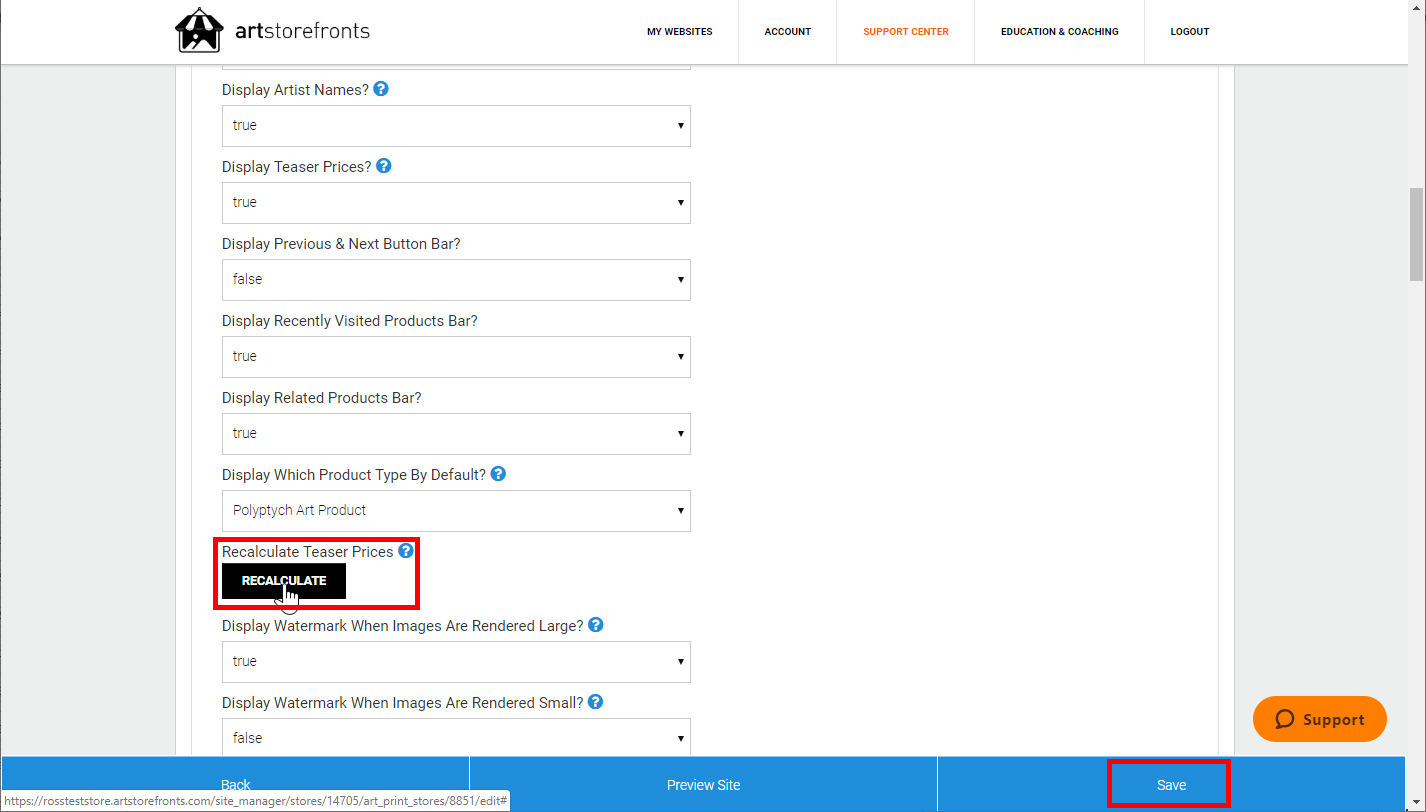Open the Support chat widget

1320,719
